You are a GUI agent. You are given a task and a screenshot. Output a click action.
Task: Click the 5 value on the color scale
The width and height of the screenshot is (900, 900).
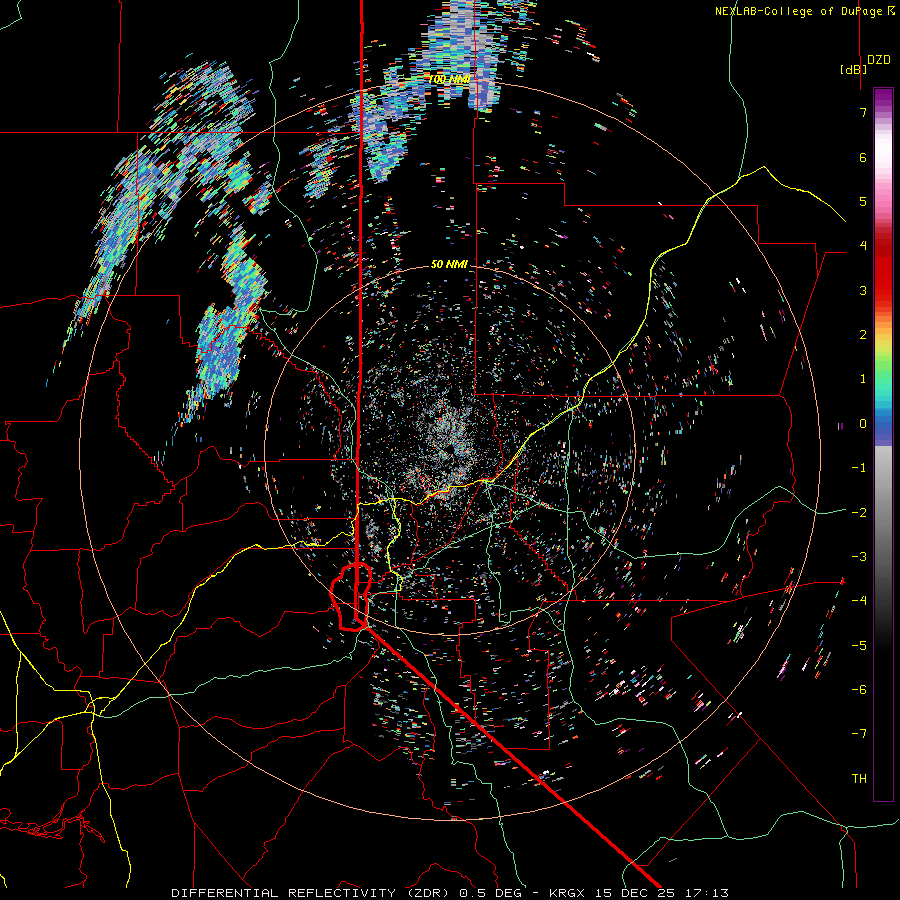tap(863, 201)
